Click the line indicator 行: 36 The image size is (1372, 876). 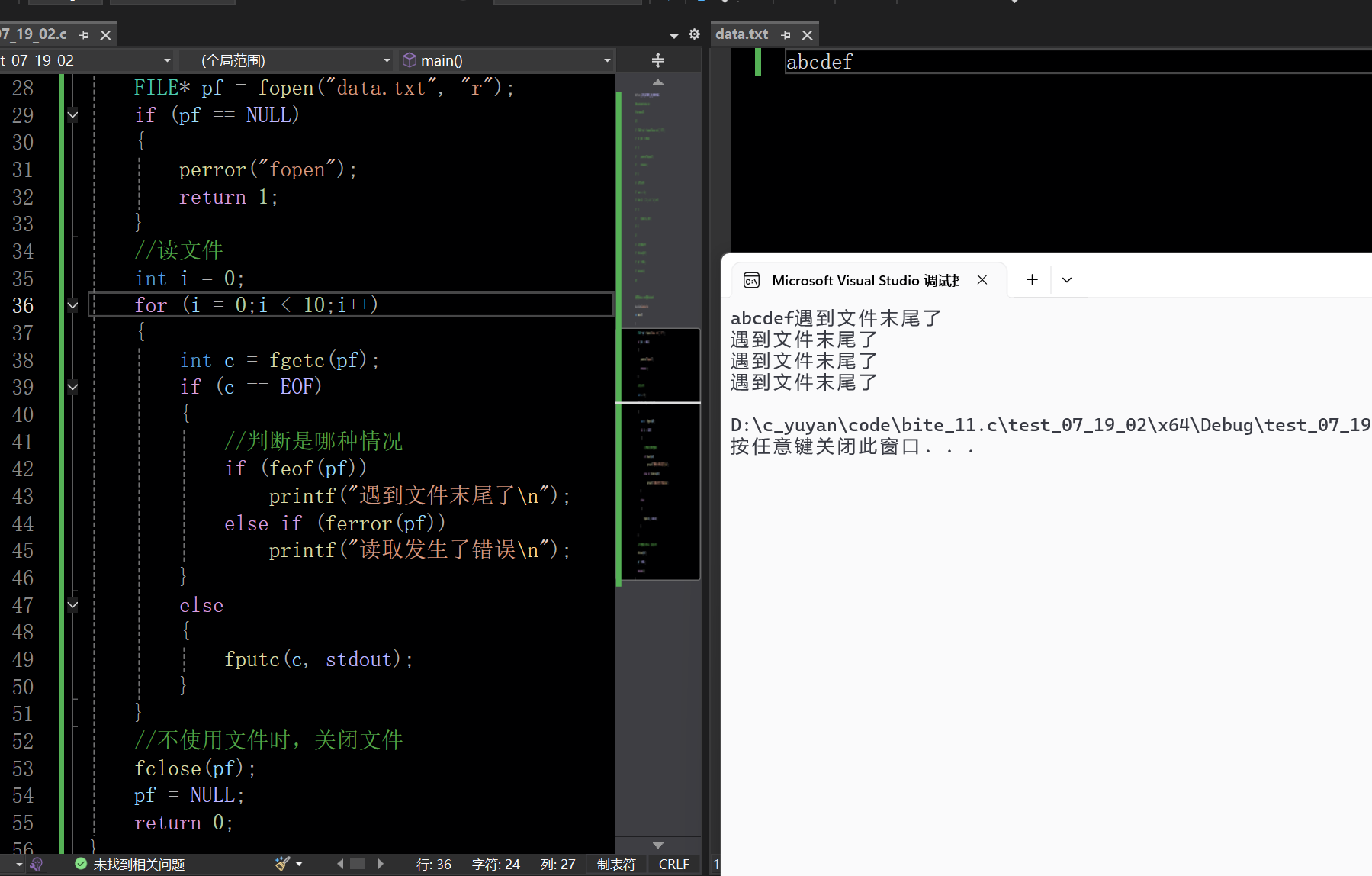tap(434, 865)
